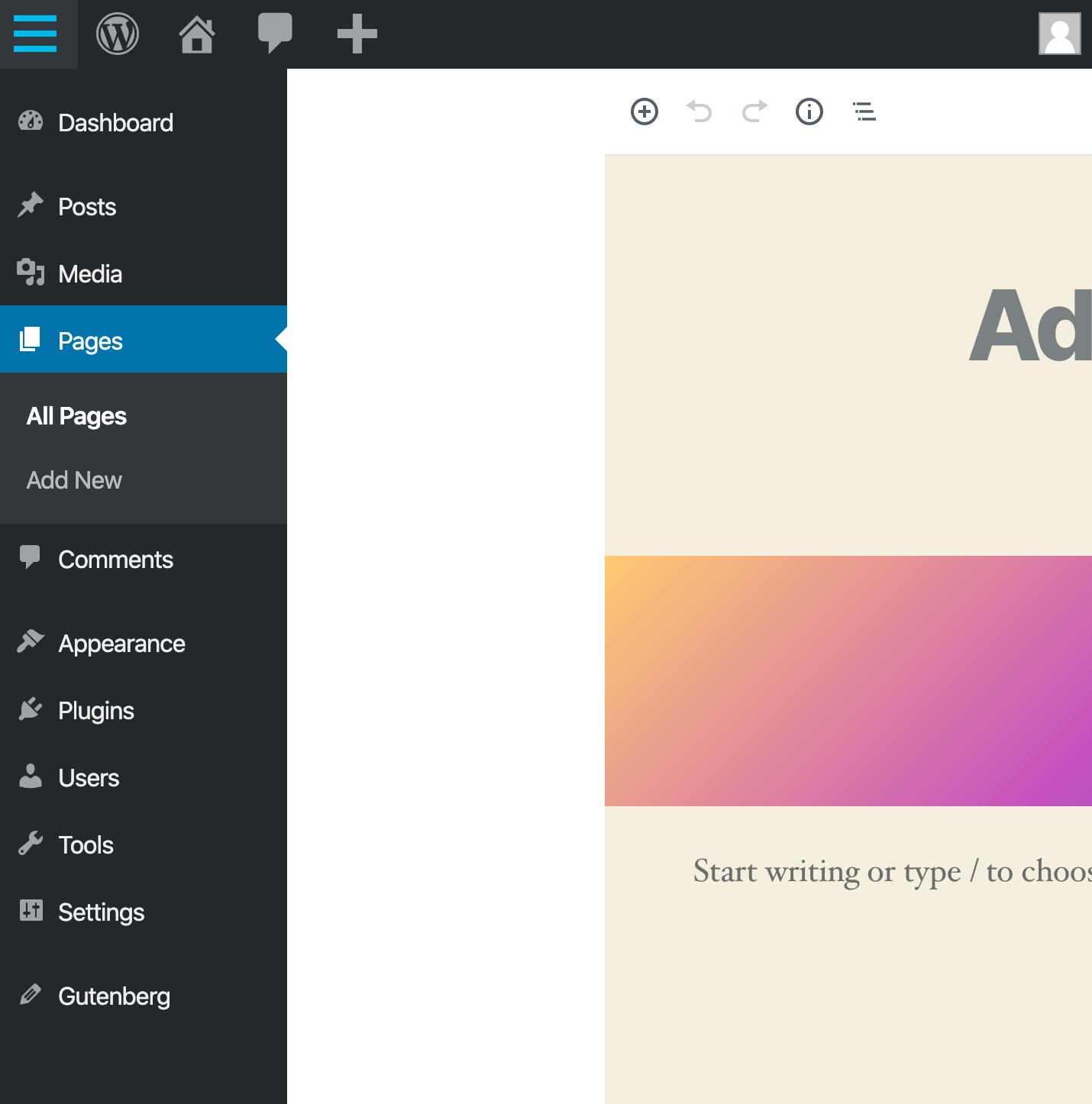This screenshot has width=1092, height=1104.
Task: Open the user avatar account menu
Action: (1060, 34)
